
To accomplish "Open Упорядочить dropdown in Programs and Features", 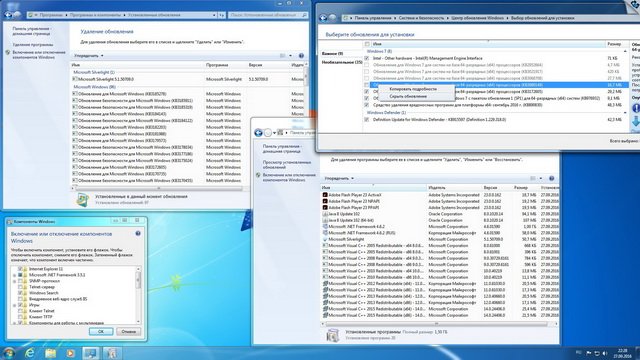I will coord(339,178).
